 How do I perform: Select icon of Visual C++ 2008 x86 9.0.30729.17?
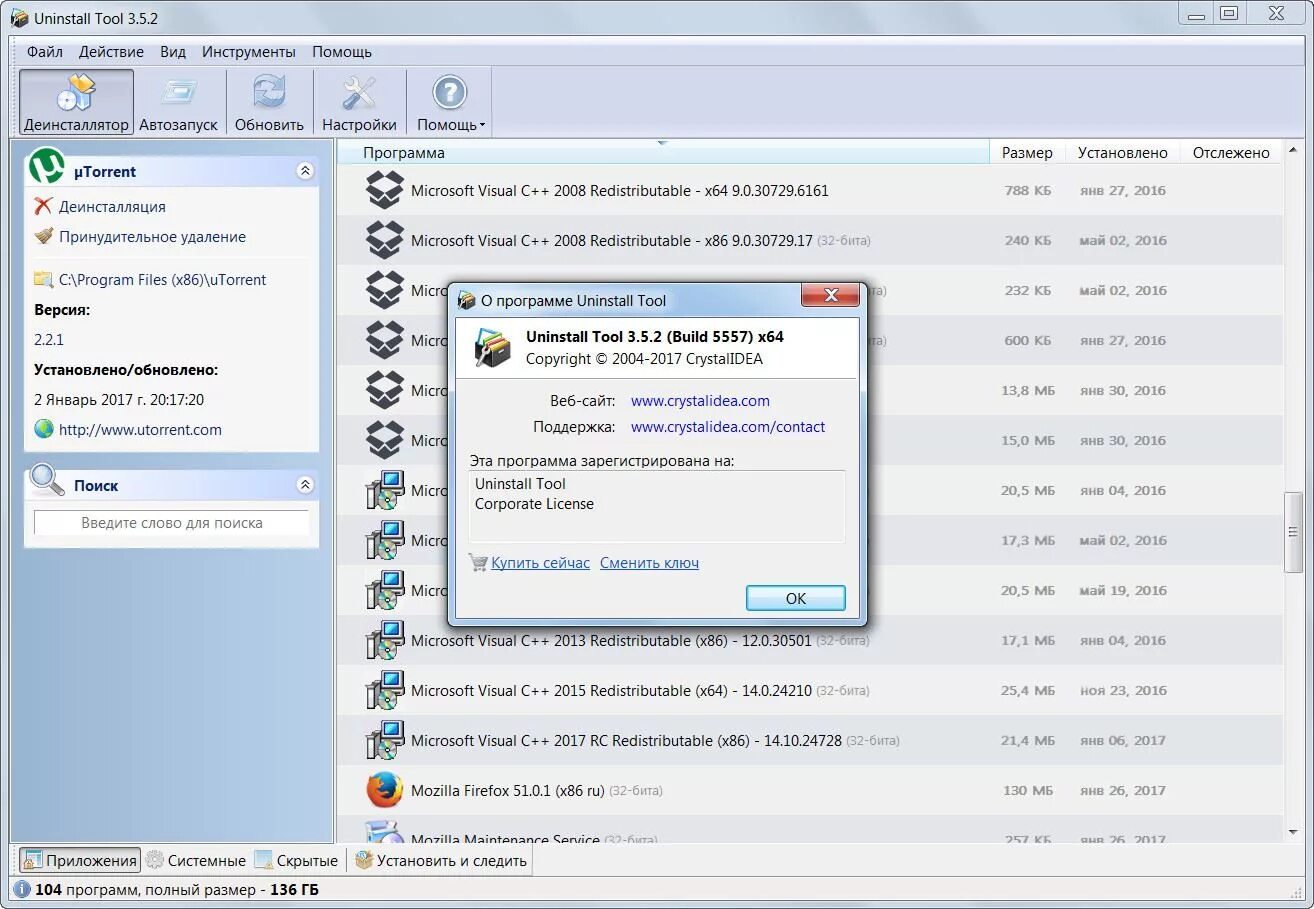(x=384, y=240)
